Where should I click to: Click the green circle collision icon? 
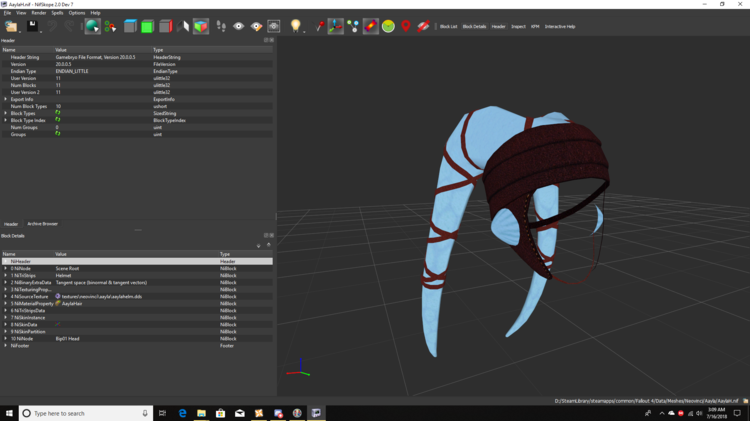388,26
